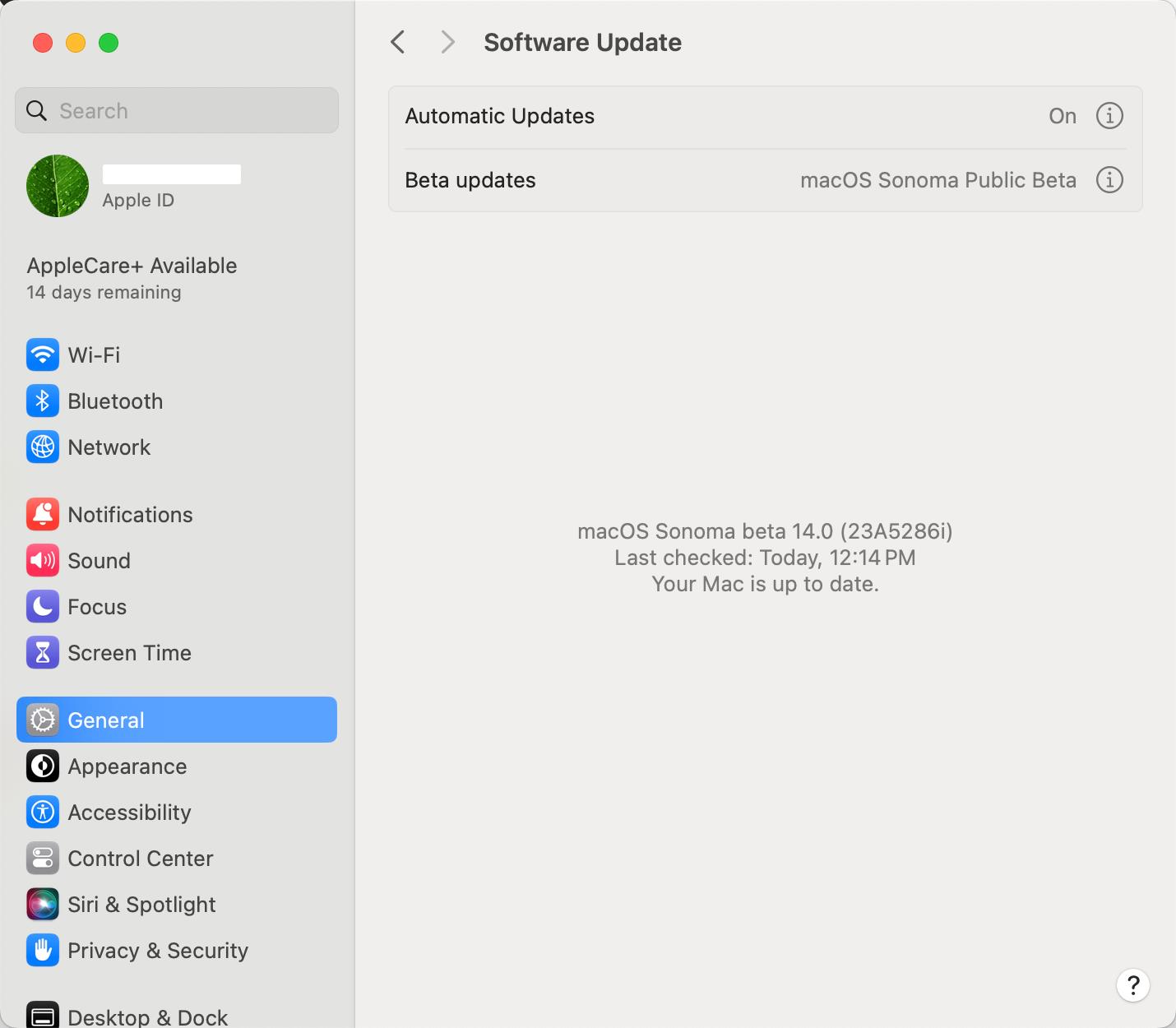Viewport: 1176px width, 1028px height.
Task: Click the Sound speaker icon
Action: coord(43,561)
